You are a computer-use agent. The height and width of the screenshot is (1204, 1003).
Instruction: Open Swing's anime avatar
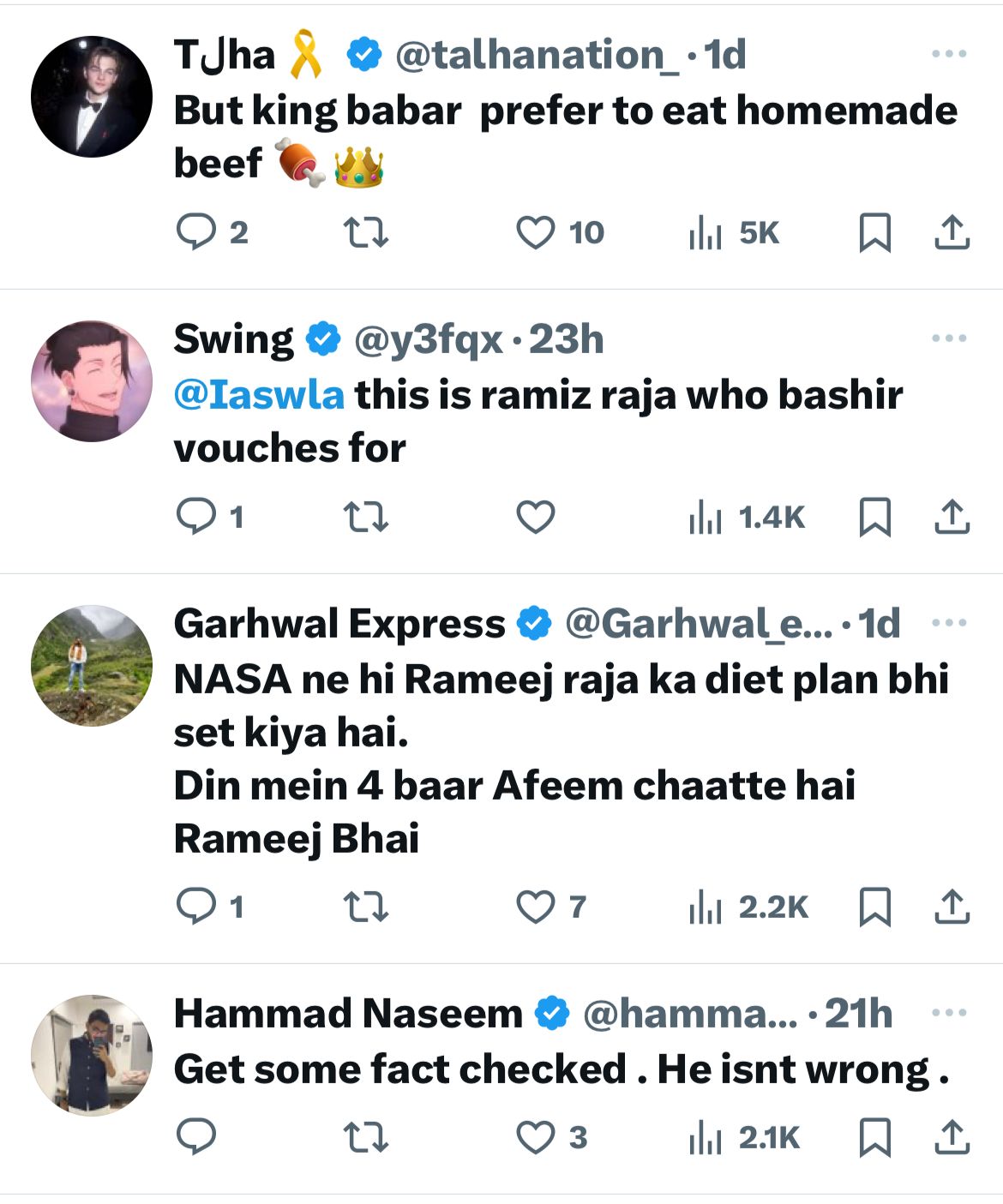click(92, 381)
